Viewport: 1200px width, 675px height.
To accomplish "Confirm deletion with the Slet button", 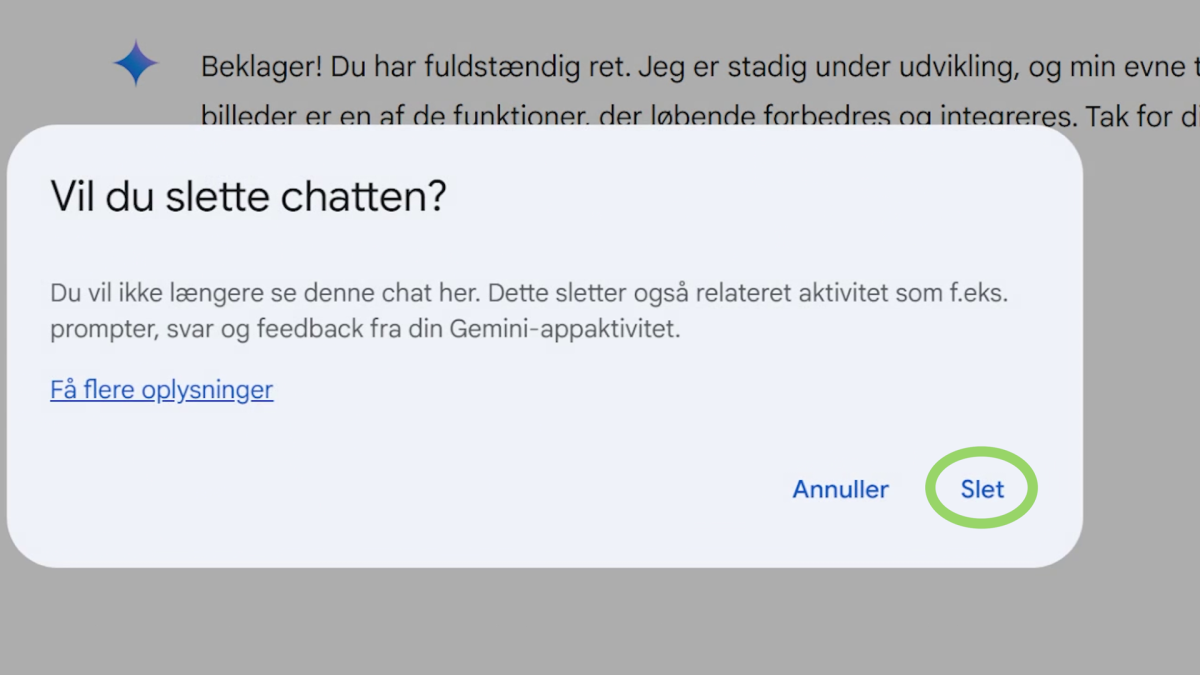I will point(982,489).
